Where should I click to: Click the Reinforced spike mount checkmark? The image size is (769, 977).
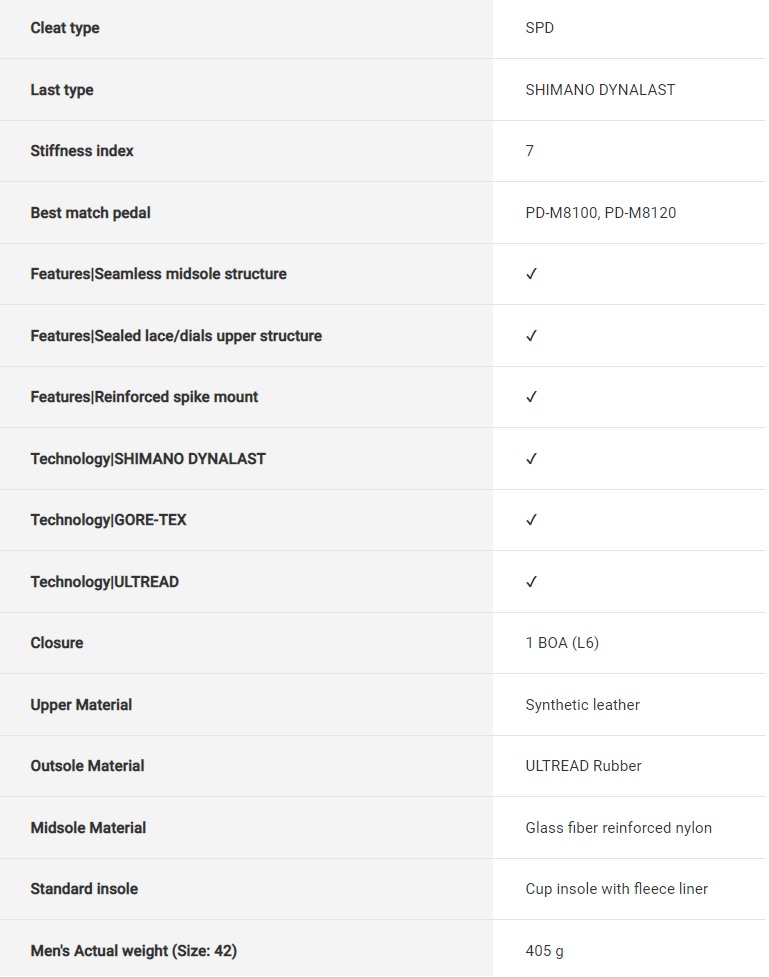point(532,397)
